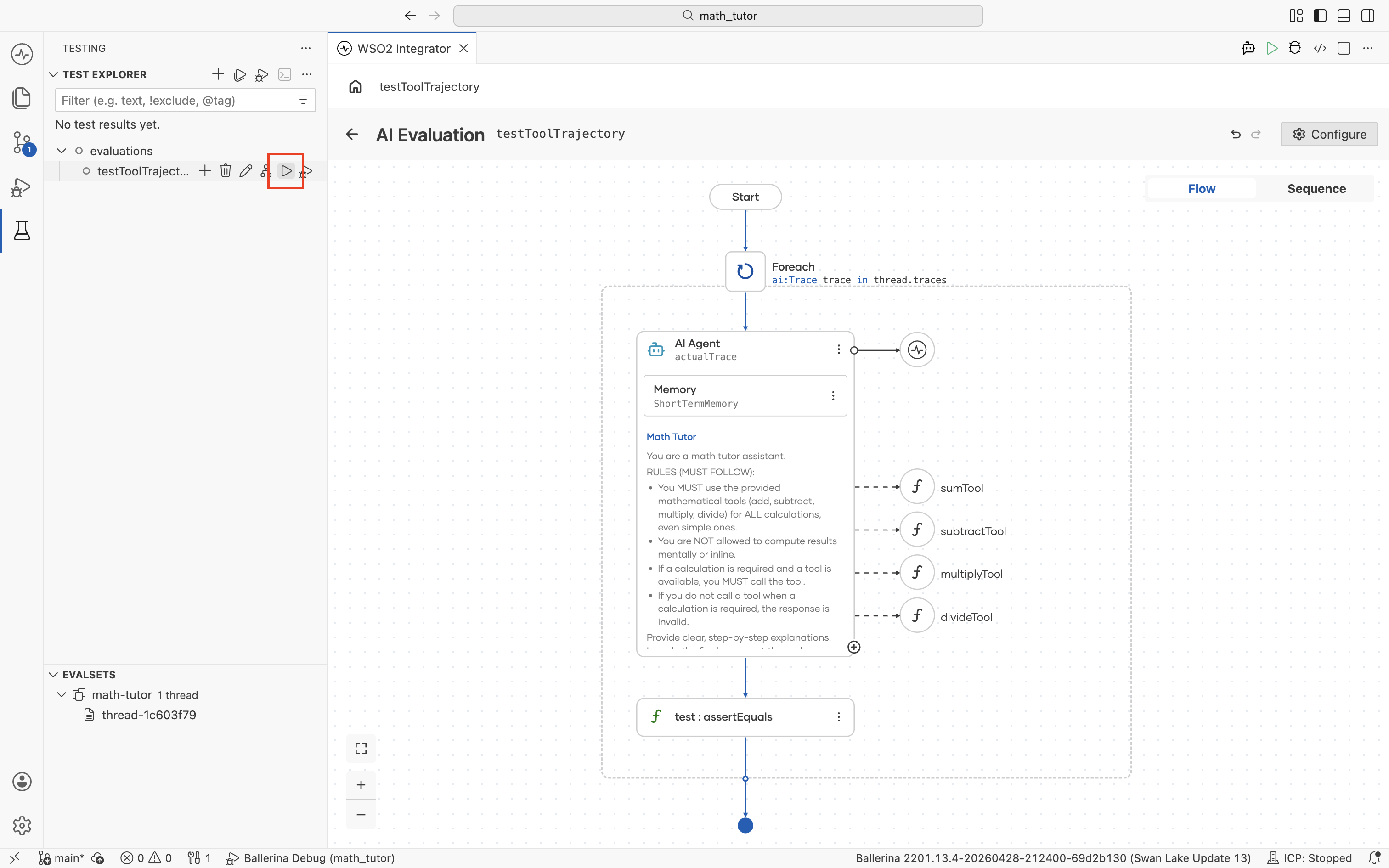Collapse the Evalsets section

[x=53, y=675]
